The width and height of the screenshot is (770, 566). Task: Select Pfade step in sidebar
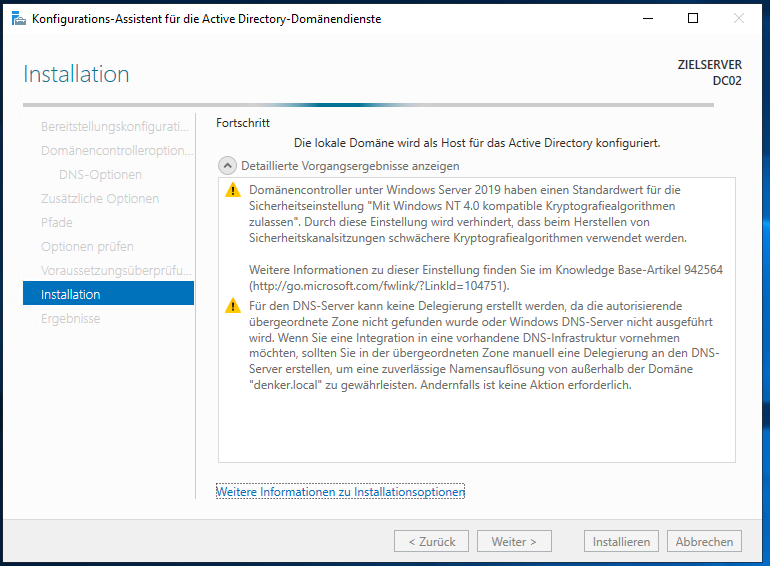pyautogui.click(x=57, y=223)
